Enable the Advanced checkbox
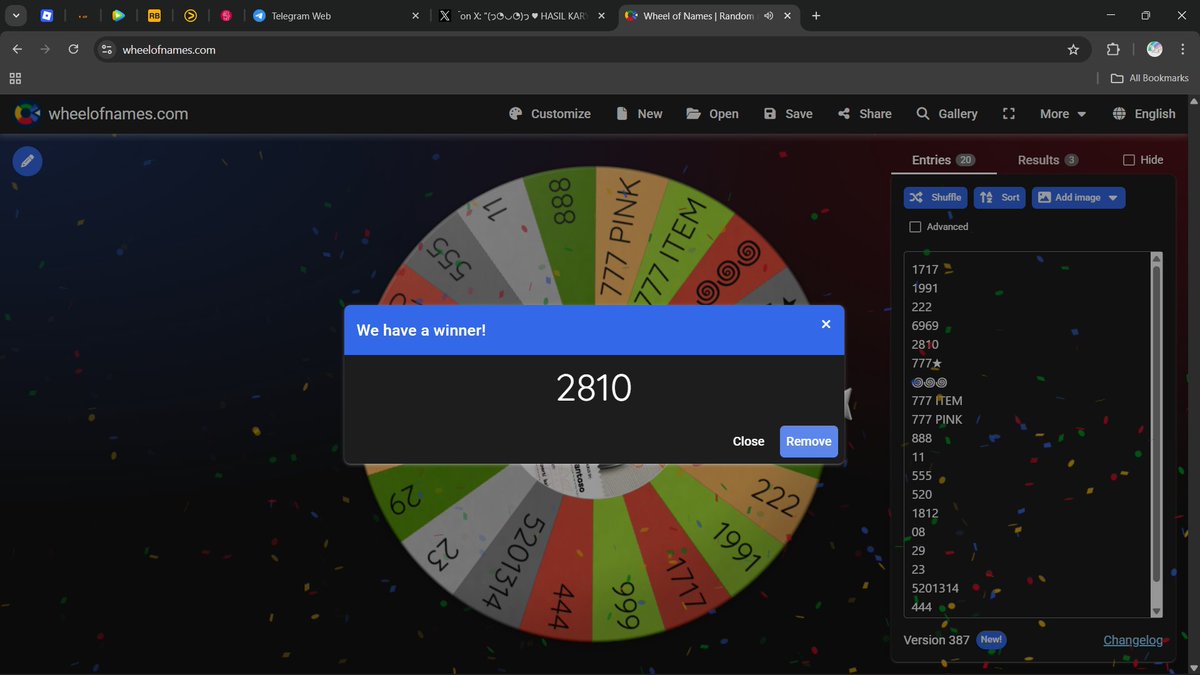1200x675 pixels. pos(915,227)
